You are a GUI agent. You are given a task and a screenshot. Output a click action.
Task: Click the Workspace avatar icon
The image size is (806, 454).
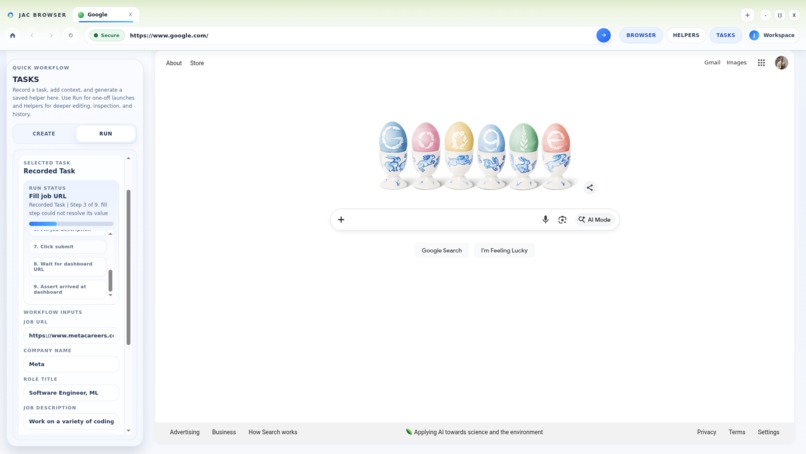click(754, 35)
